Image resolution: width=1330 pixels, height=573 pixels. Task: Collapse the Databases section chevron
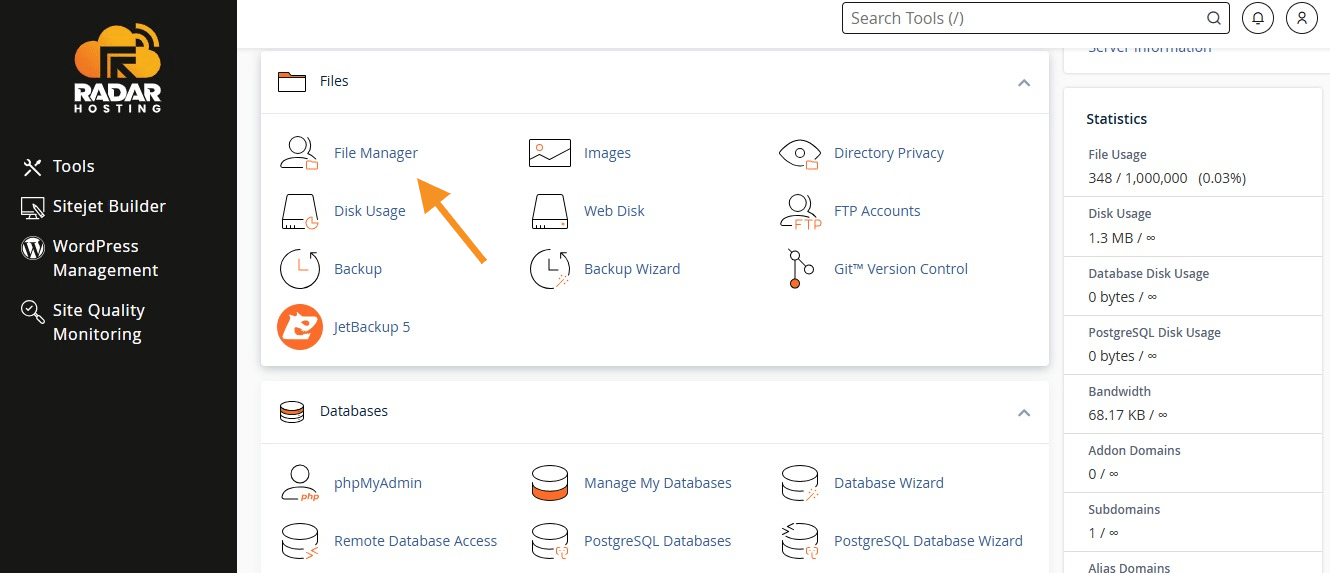point(1024,412)
